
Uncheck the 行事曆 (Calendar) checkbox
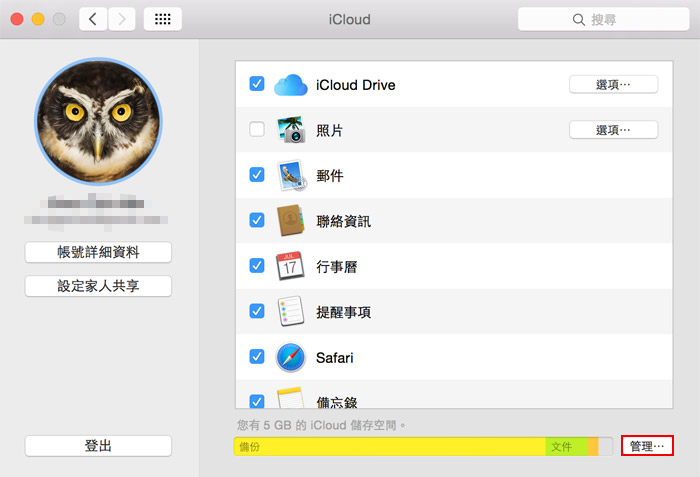pyautogui.click(x=257, y=266)
